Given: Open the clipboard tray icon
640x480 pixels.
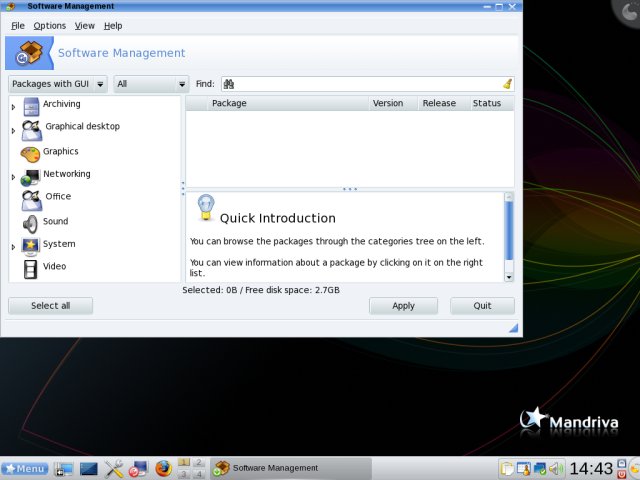Looking at the screenshot, I should 507,469.
